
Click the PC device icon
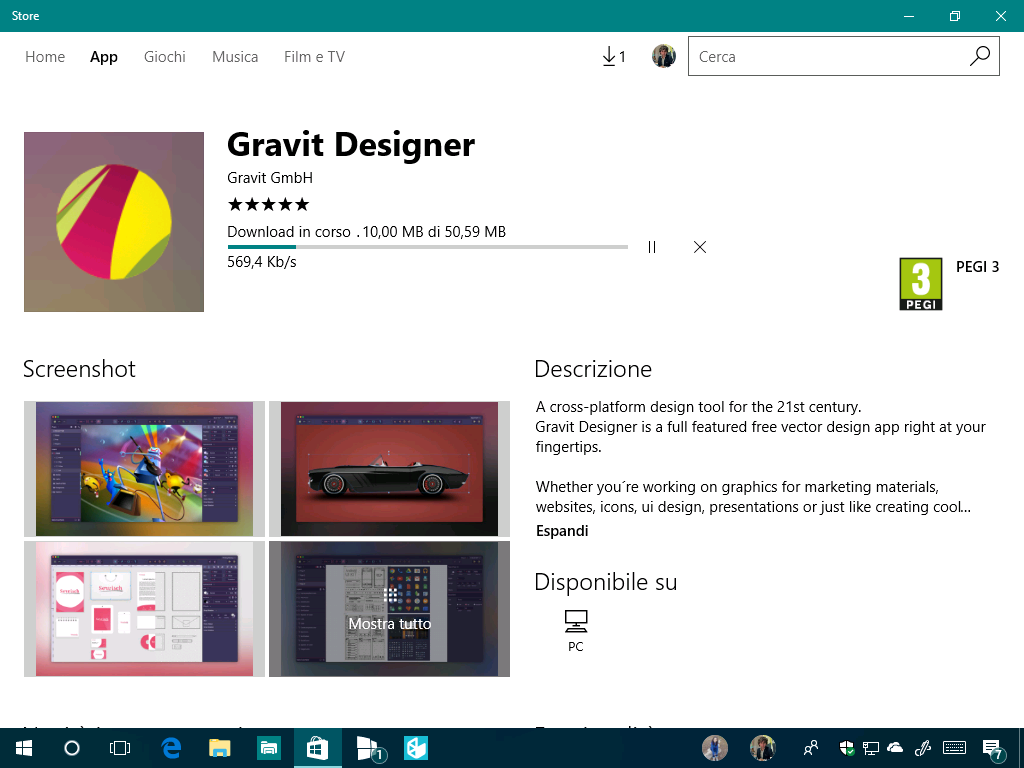[576, 622]
